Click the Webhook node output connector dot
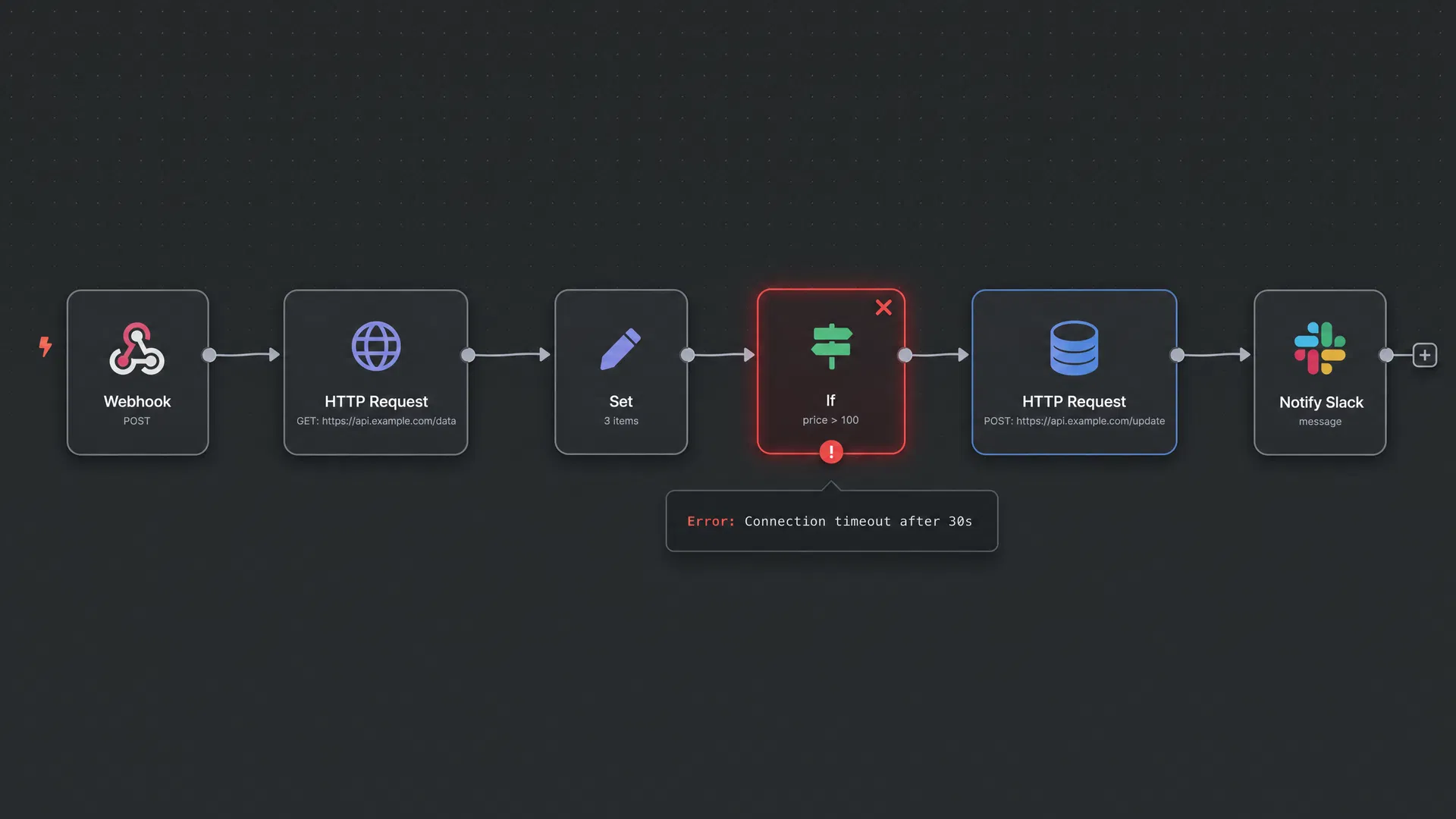Screen dimensions: 1456x819 [209, 355]
